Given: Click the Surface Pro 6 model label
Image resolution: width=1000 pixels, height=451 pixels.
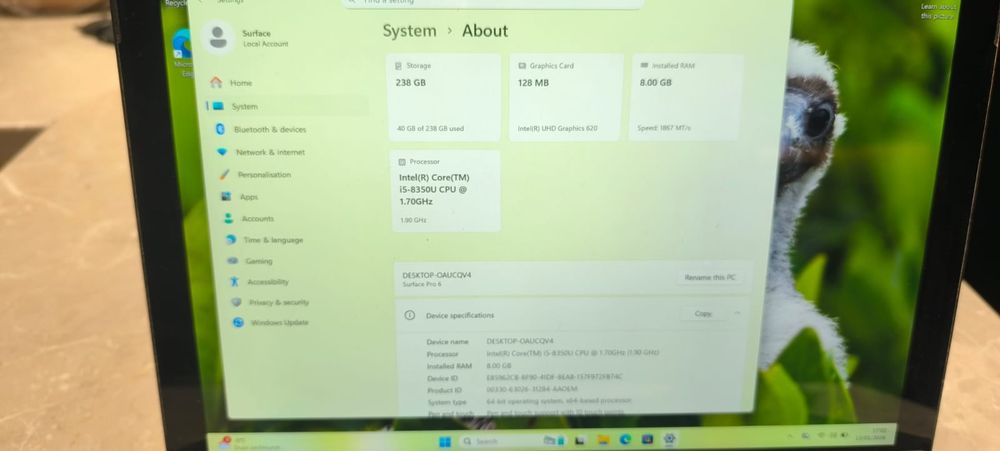Looking at the screenshot, I should (x=422, y=285).
